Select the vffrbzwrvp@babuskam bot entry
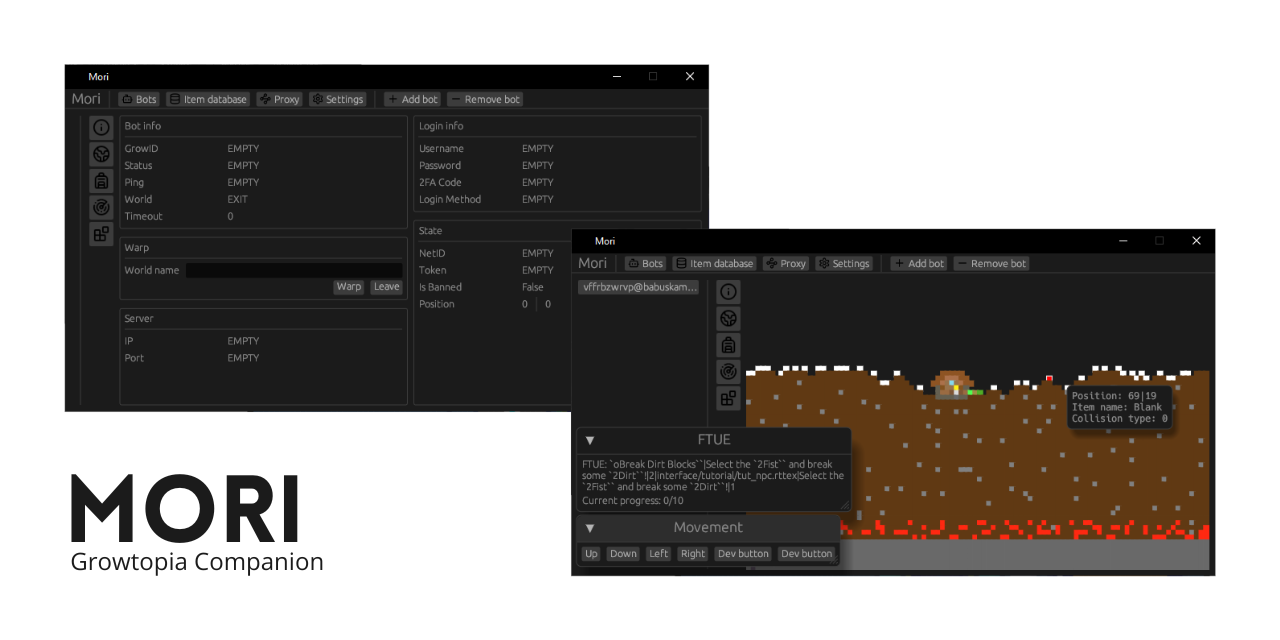Image resolution: width=1280 pixels, height=640 pixels. (x=639, y=287)
